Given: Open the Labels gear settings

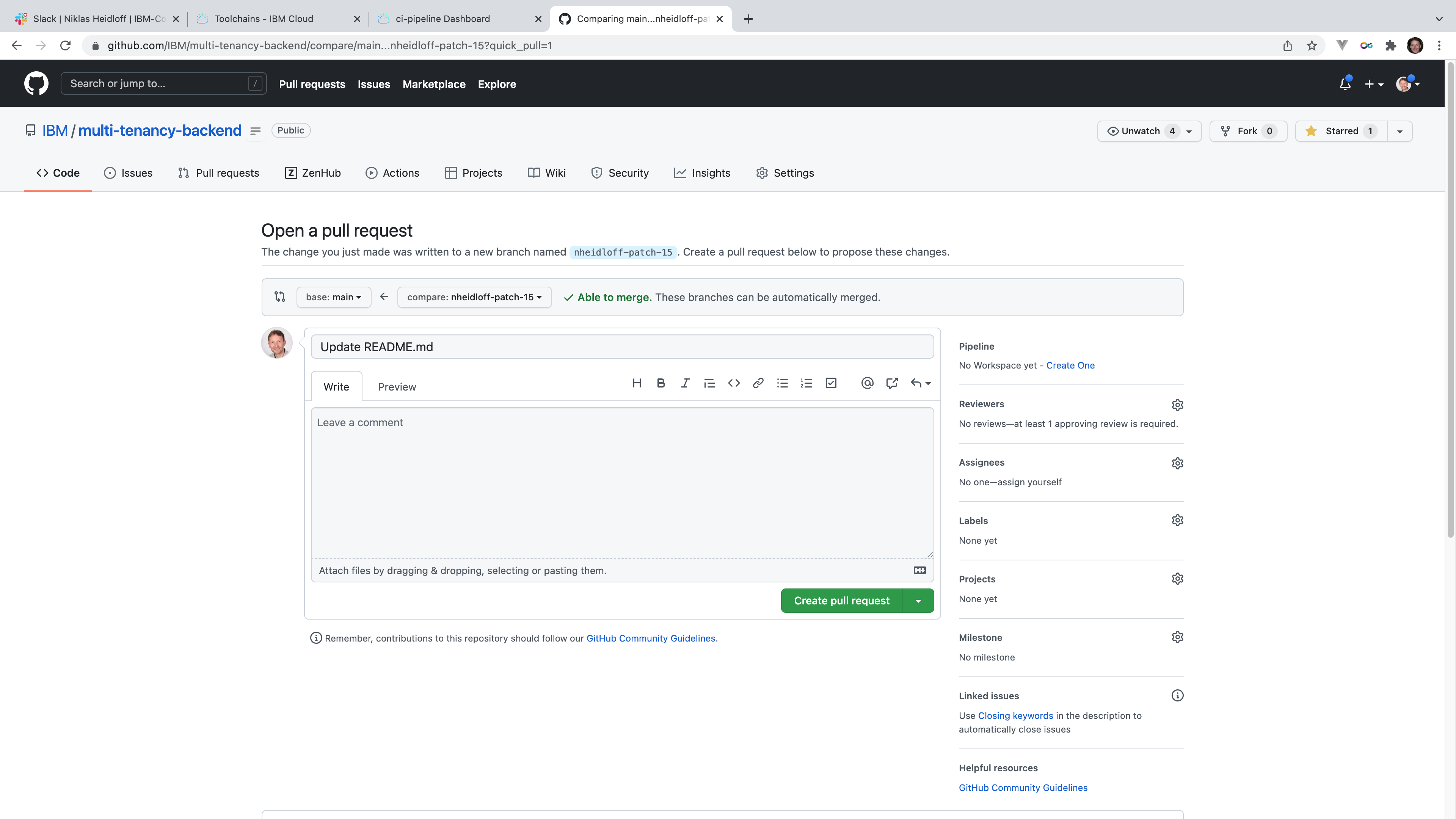Looking at the screenshot, I should (x=1177, y=521).
